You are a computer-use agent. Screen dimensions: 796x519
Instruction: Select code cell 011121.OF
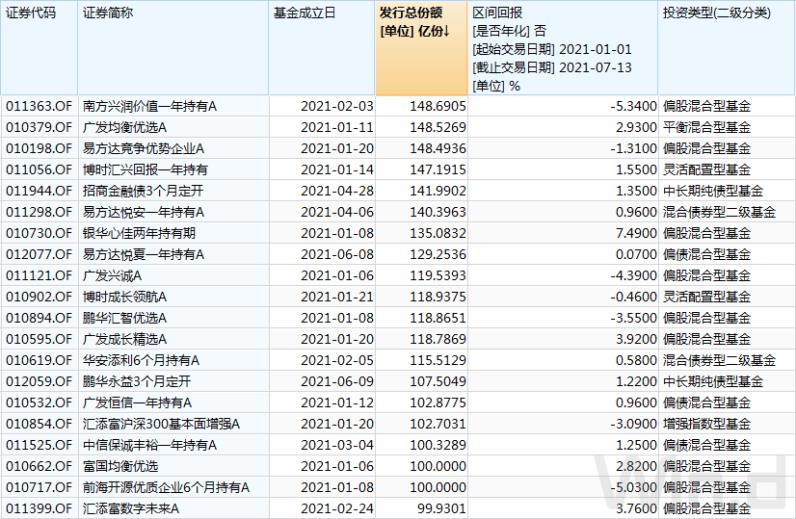[x=39, y=276]
